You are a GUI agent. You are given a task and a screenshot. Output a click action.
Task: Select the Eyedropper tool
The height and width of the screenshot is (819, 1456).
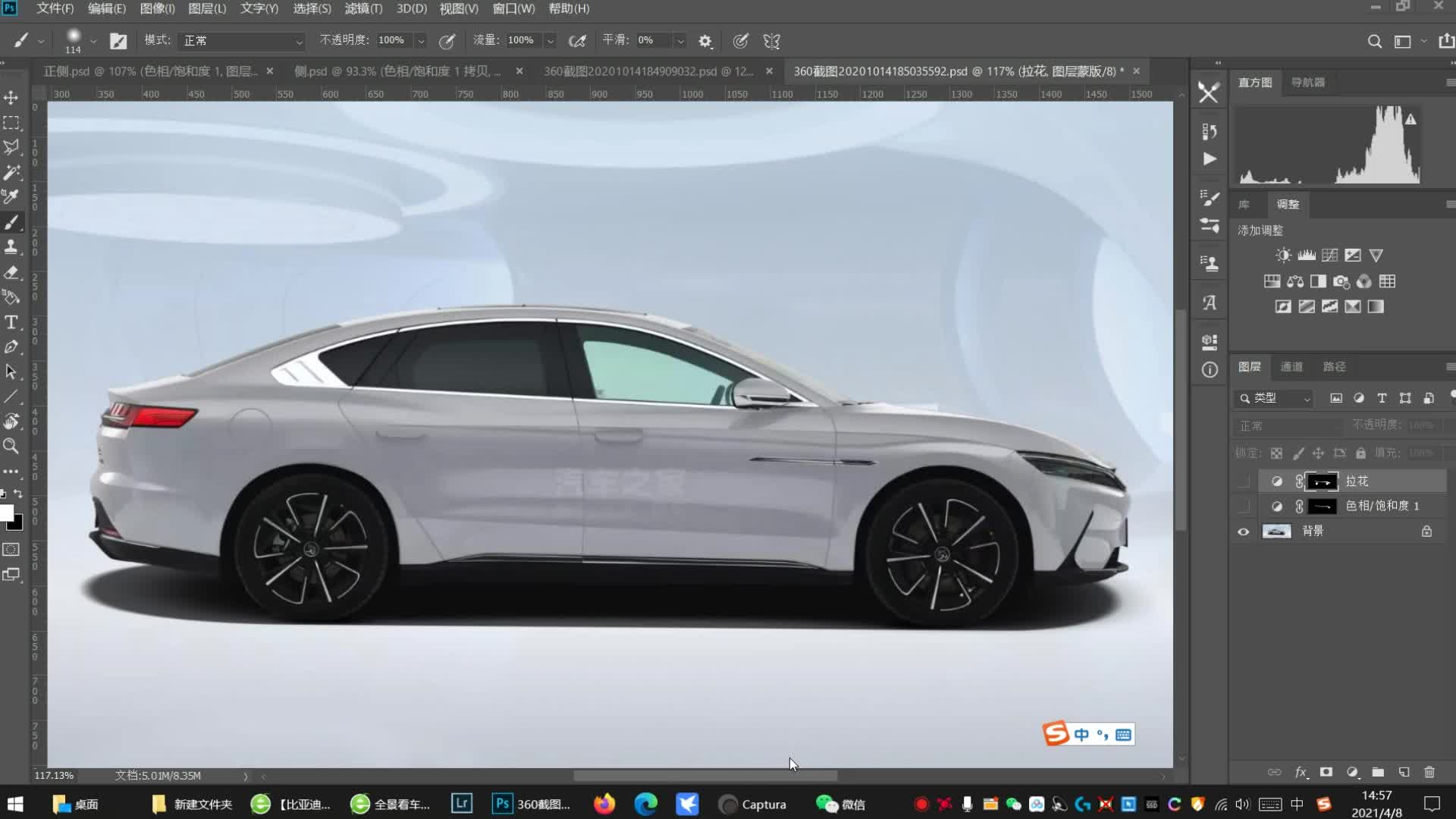[11, 197]
